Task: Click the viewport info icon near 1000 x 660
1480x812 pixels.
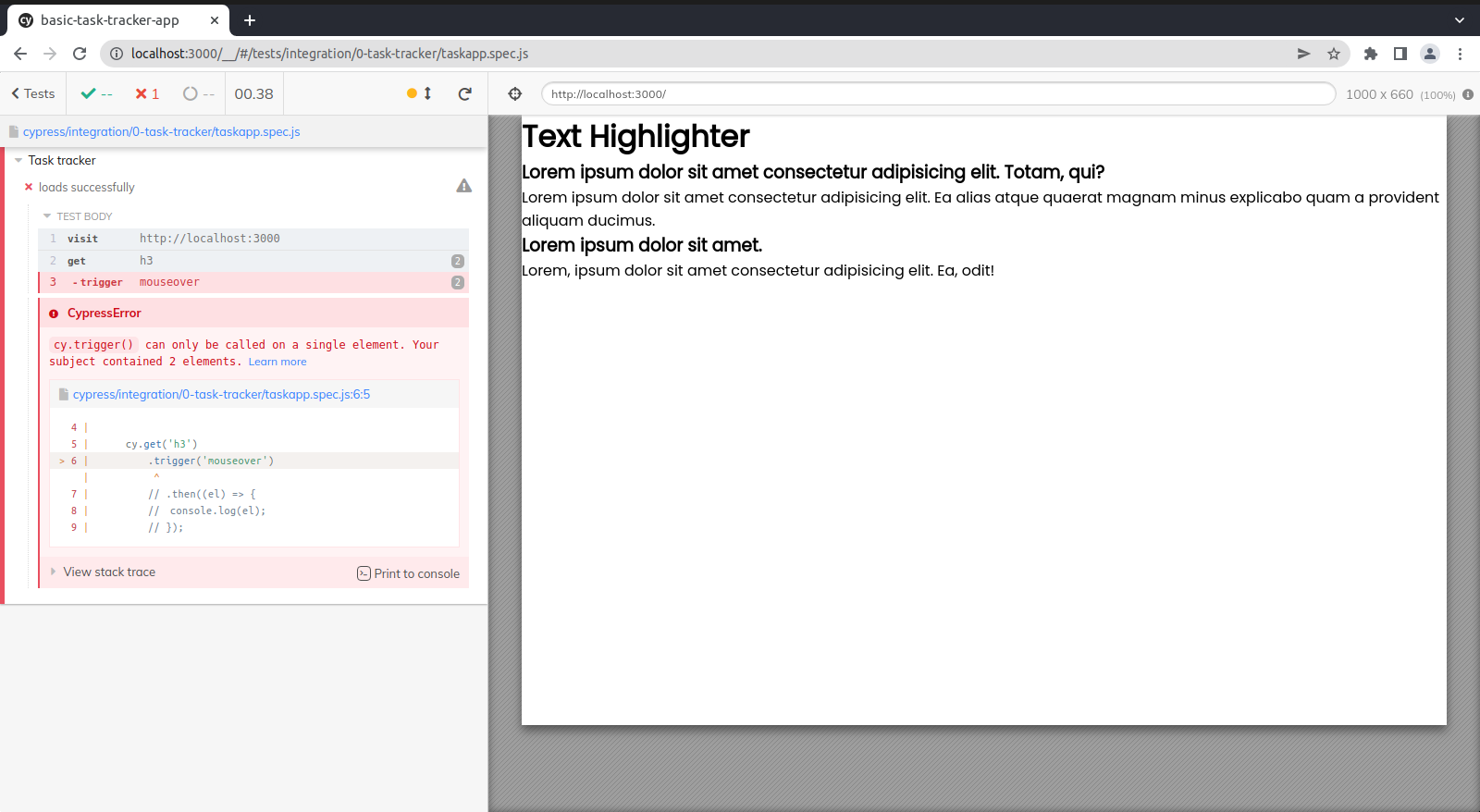Action: point(1468,94)
